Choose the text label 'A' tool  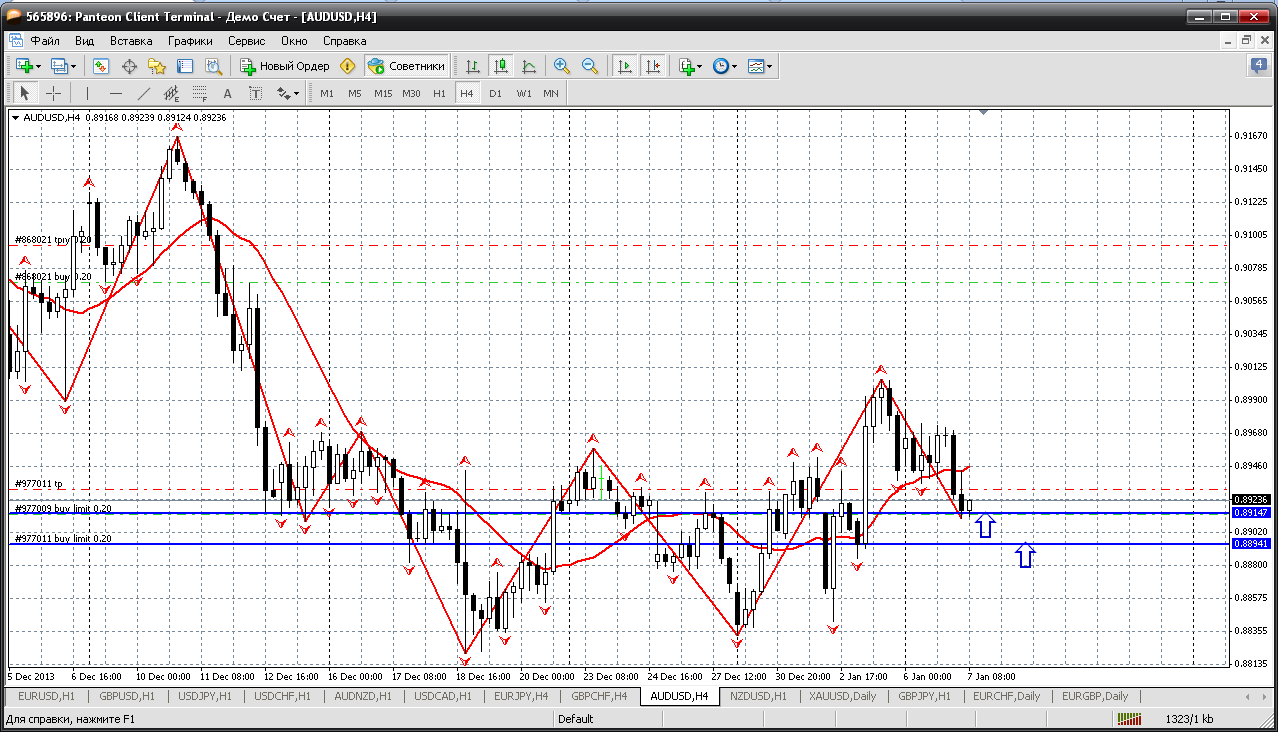[x=227, y=93]
